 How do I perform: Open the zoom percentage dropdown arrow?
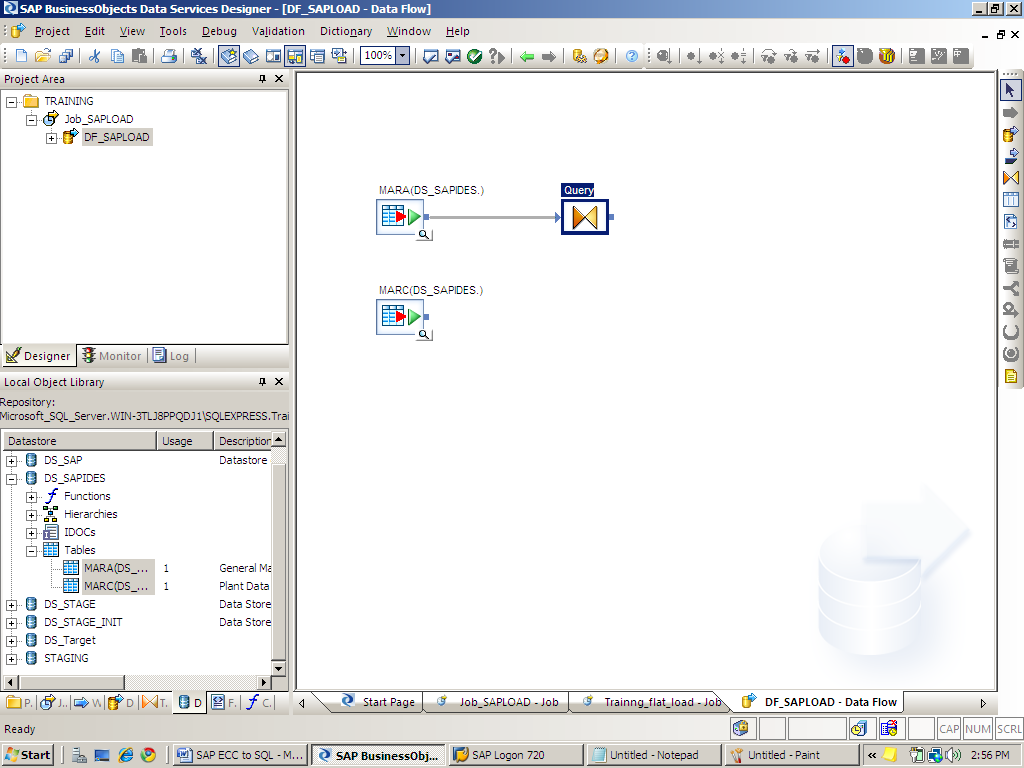tap(403, 56)
